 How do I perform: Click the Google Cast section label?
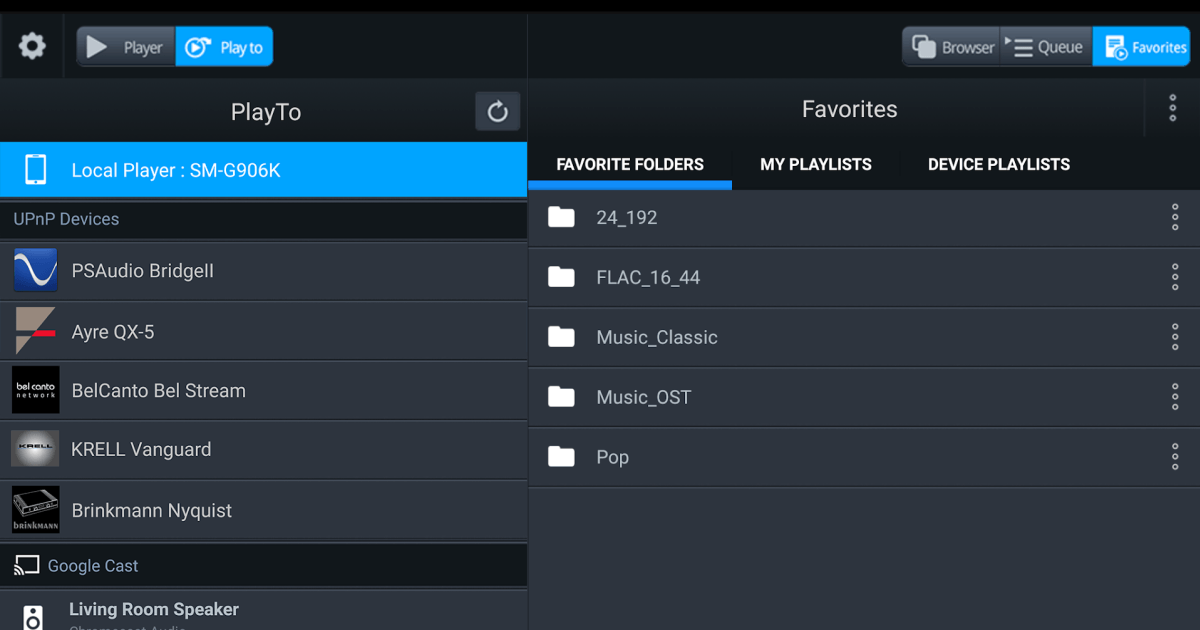(93, 566)
